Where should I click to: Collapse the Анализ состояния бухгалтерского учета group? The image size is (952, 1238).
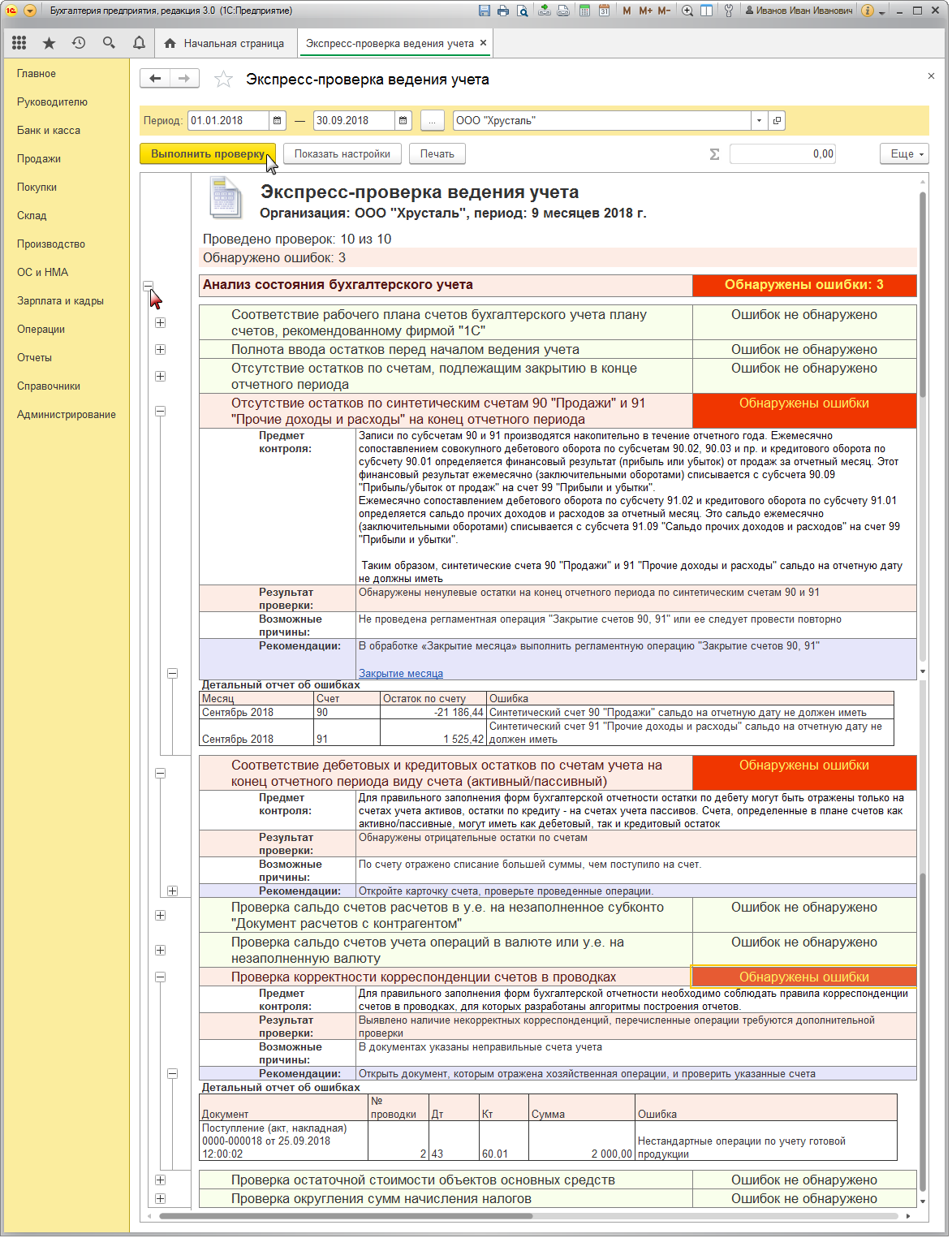point(149,285)
